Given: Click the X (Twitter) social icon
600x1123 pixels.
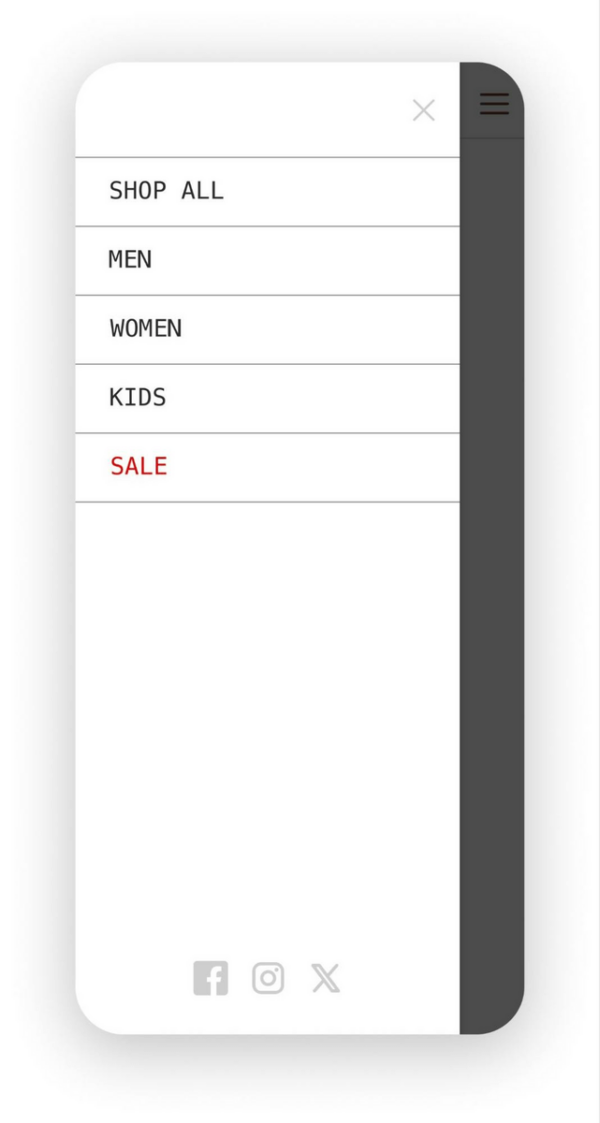Looking at the screenshot, I should point(325,978).
